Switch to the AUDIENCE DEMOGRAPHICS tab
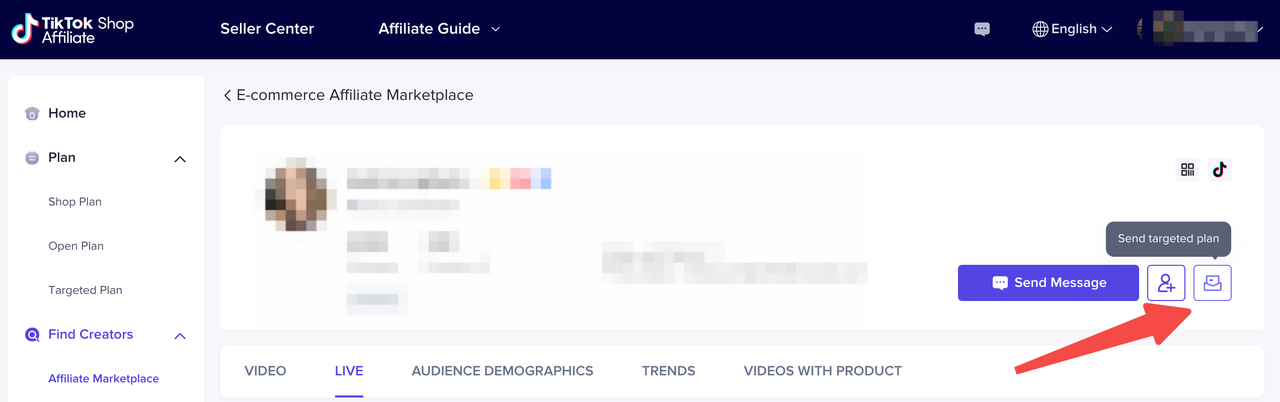This screenshot has height=402, width=1280. click(502, 371)
